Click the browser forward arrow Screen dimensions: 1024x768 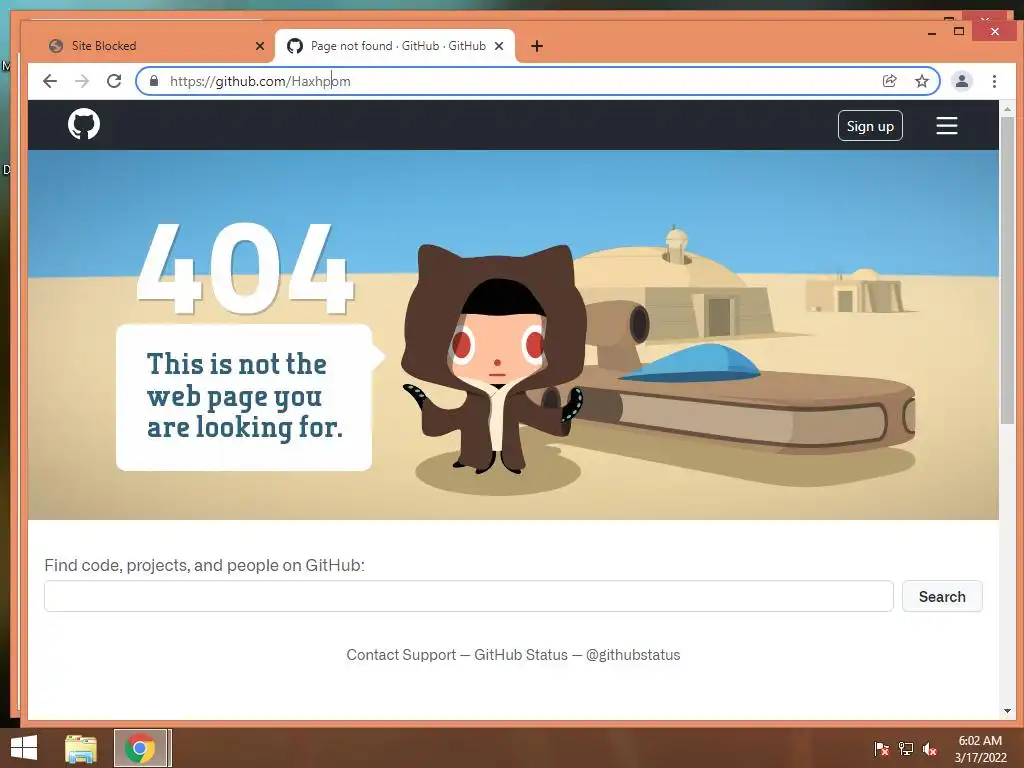(82, 81)
